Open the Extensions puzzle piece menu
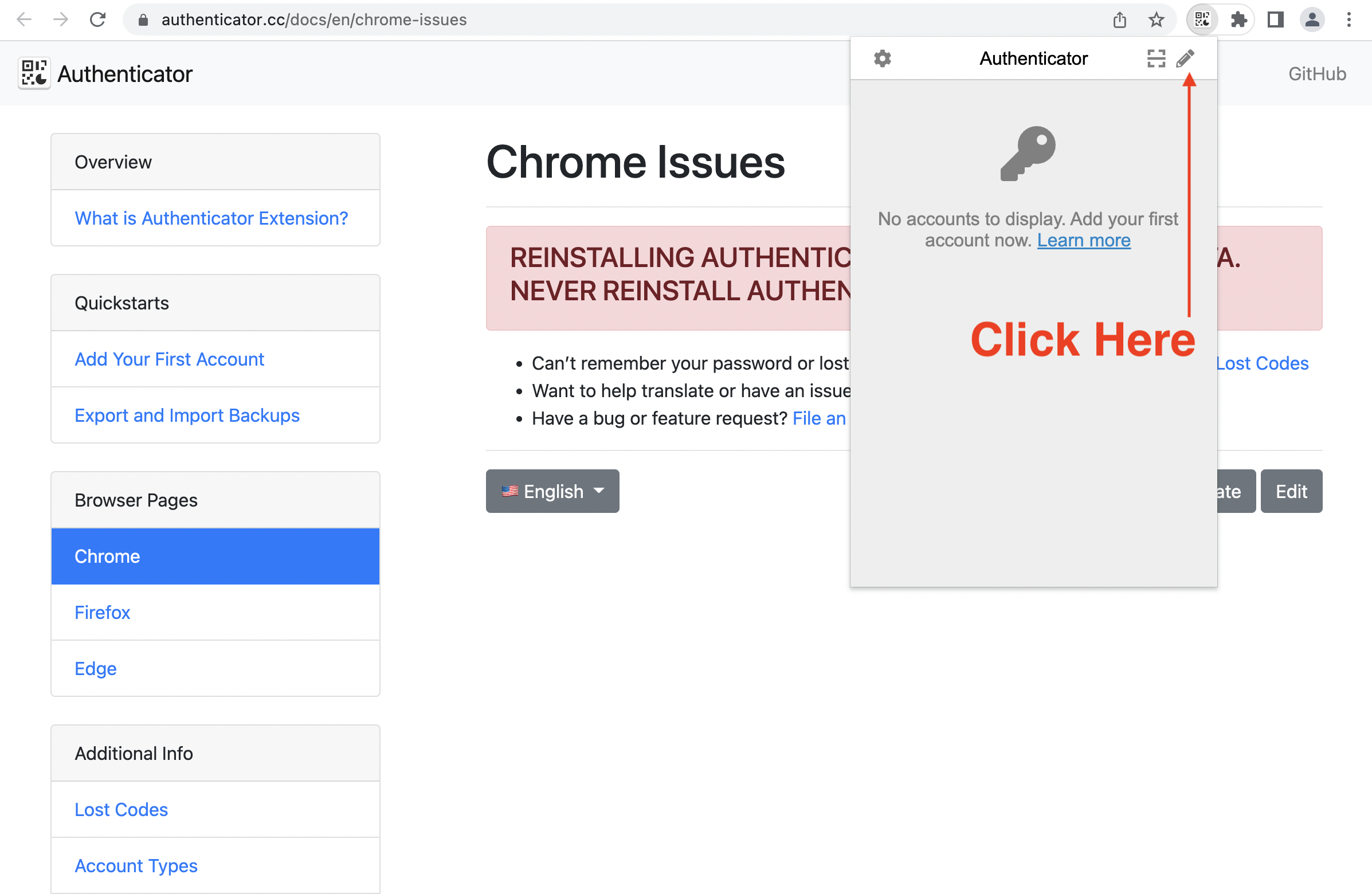Screen dimensions: 1372x894 [x=1239, y=20]
